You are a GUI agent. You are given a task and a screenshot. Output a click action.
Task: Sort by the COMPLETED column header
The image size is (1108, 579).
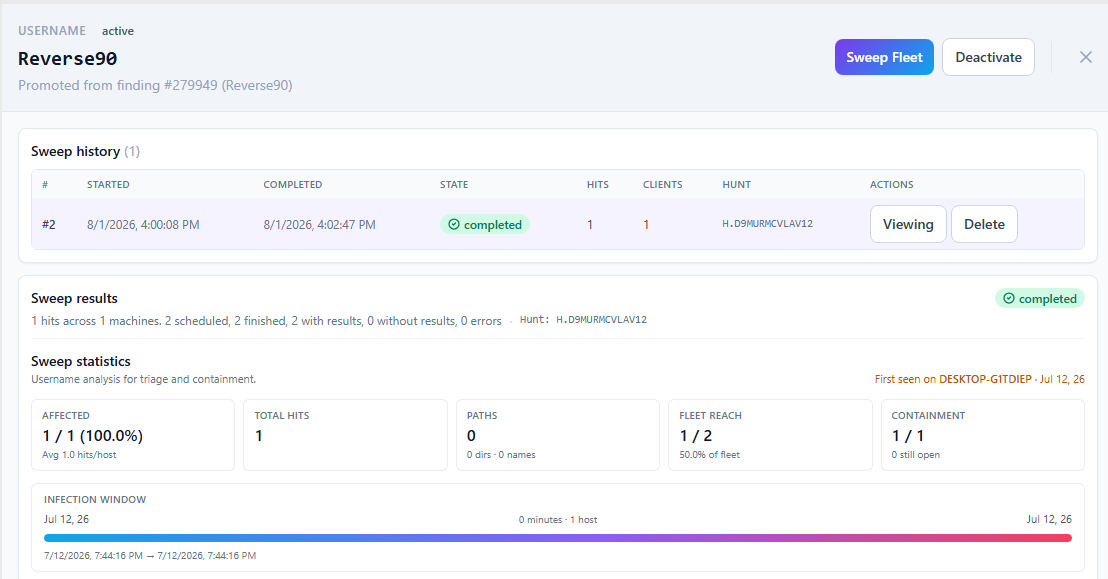click(293, 185)
